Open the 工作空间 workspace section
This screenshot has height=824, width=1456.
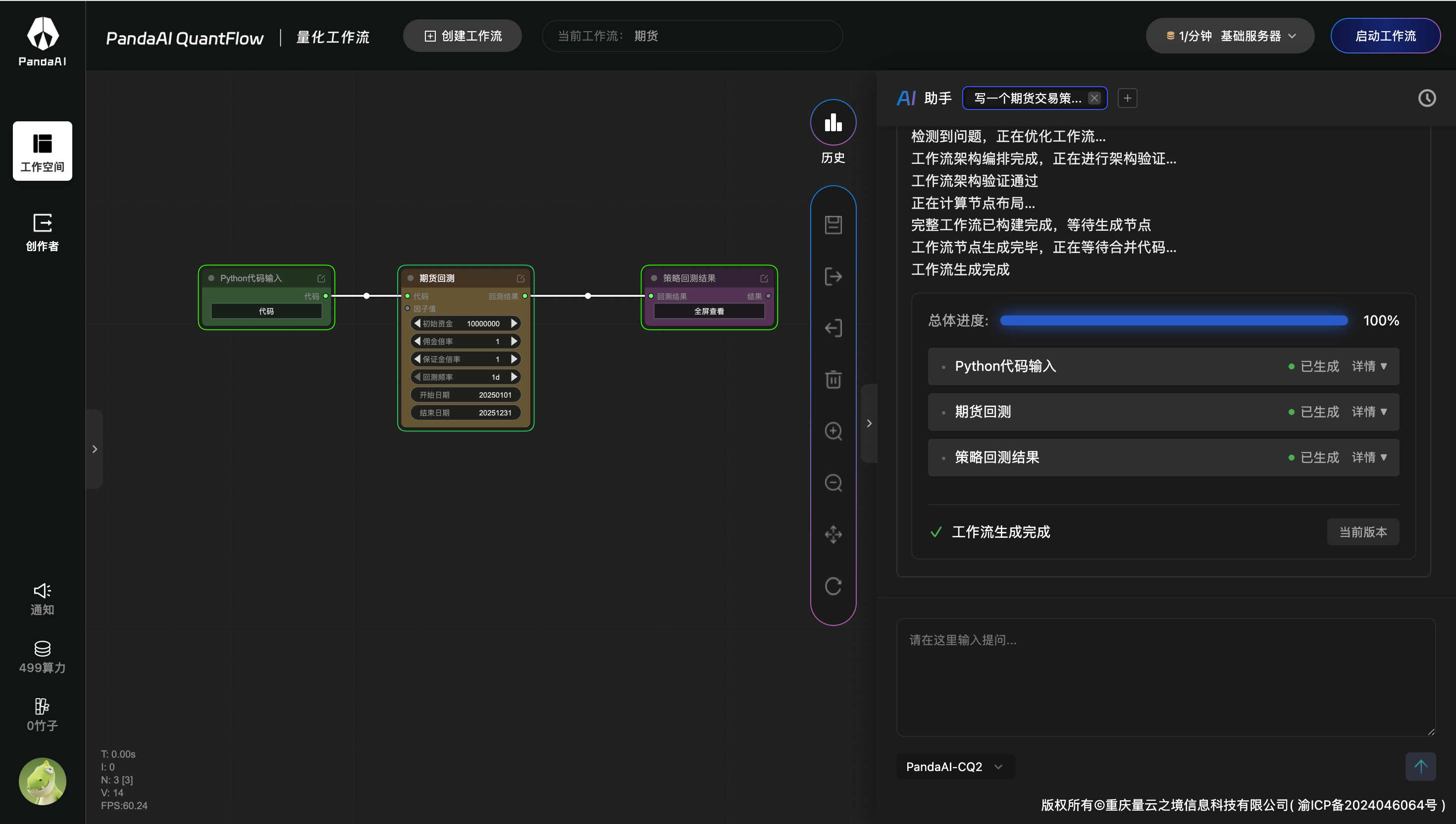tap(43, 151)
